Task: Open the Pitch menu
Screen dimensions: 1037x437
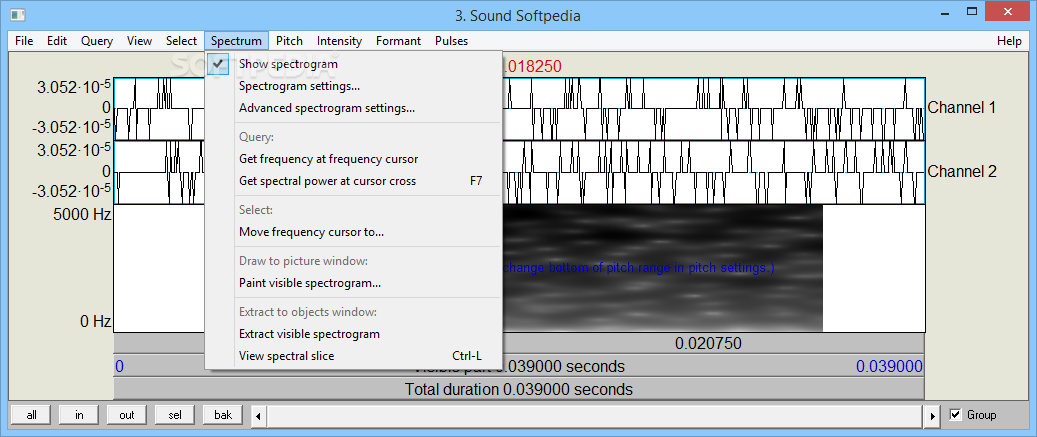Action: (290, 41)
